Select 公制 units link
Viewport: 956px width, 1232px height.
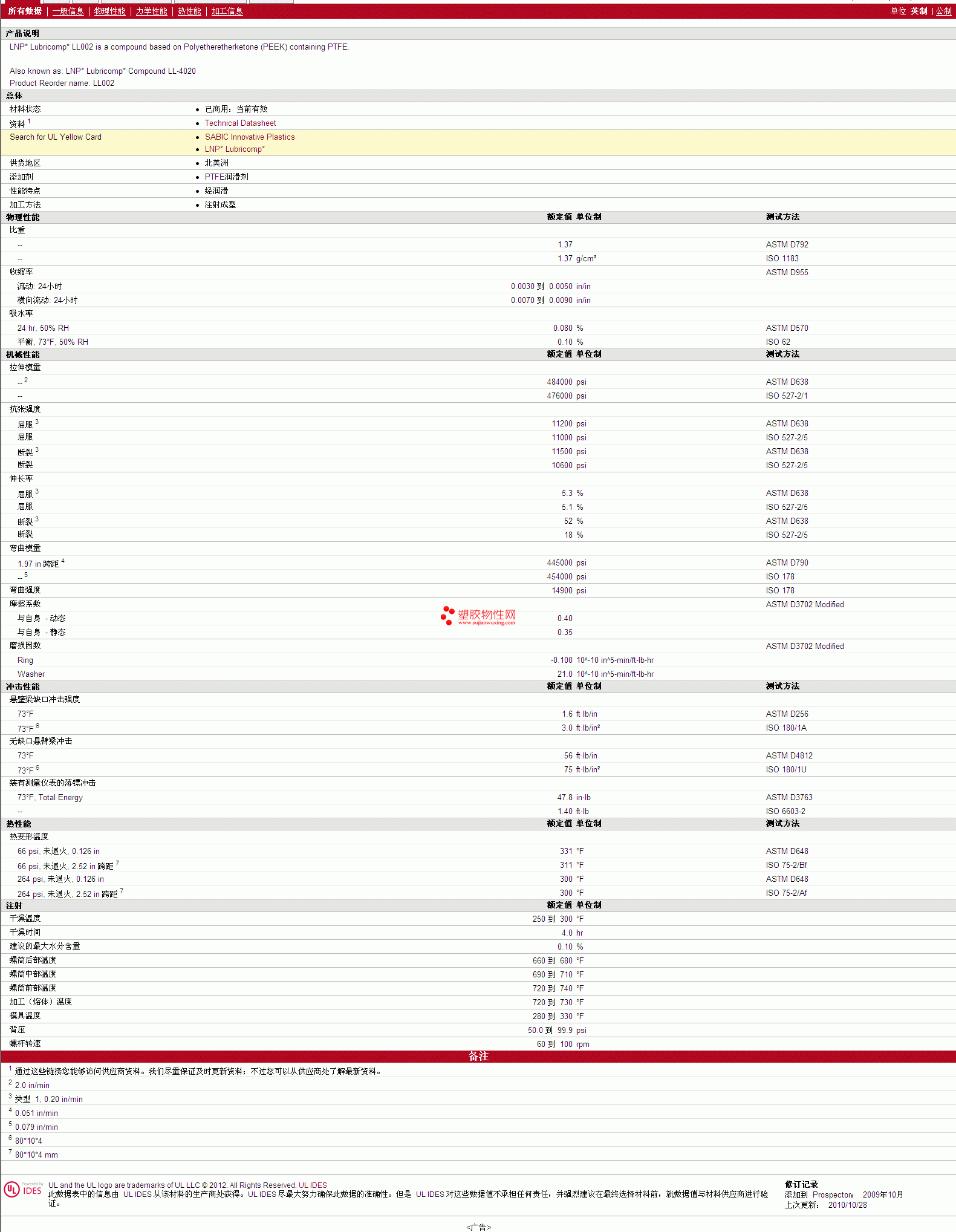(x=943, y=11)
